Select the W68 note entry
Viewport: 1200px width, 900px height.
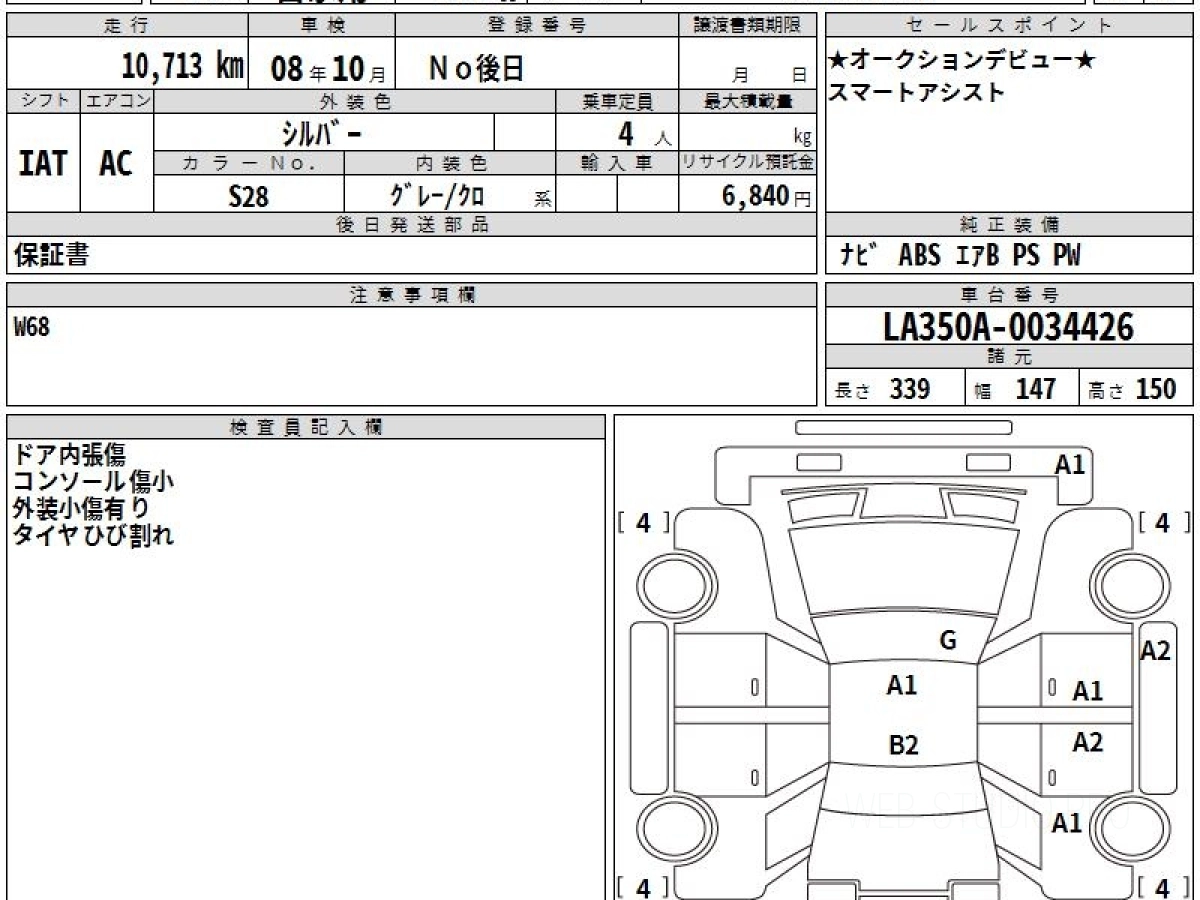pyautogui.click(x=31, y=327)
